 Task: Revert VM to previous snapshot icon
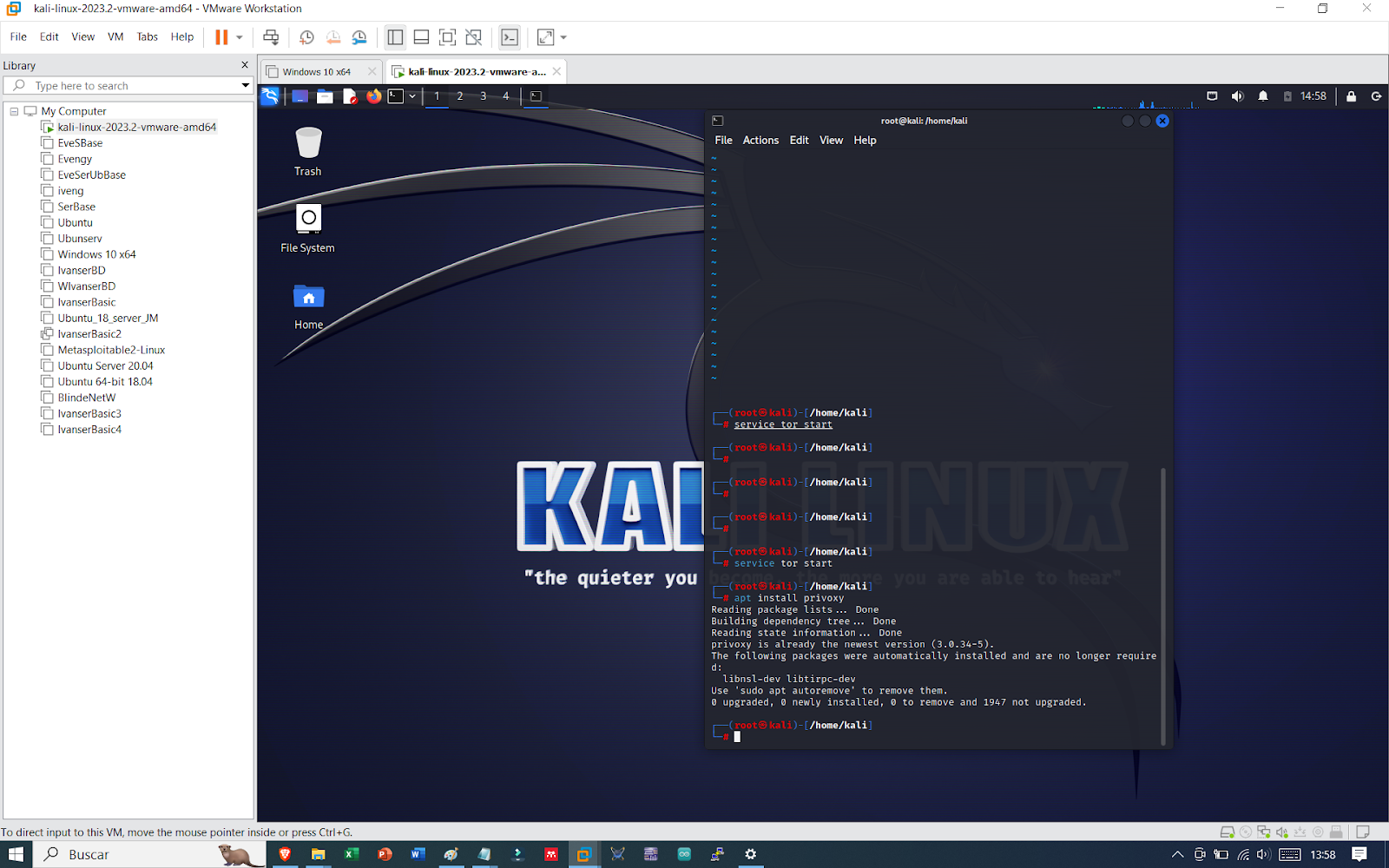[x=333, y=37]
